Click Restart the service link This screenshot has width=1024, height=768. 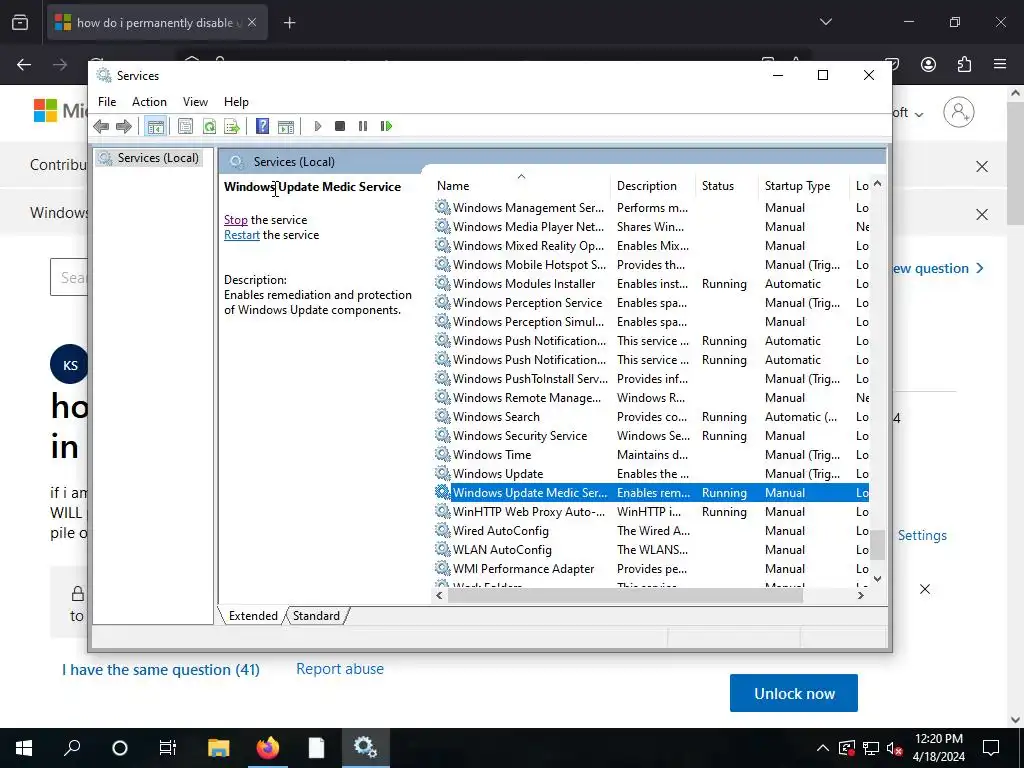(242, 235)
